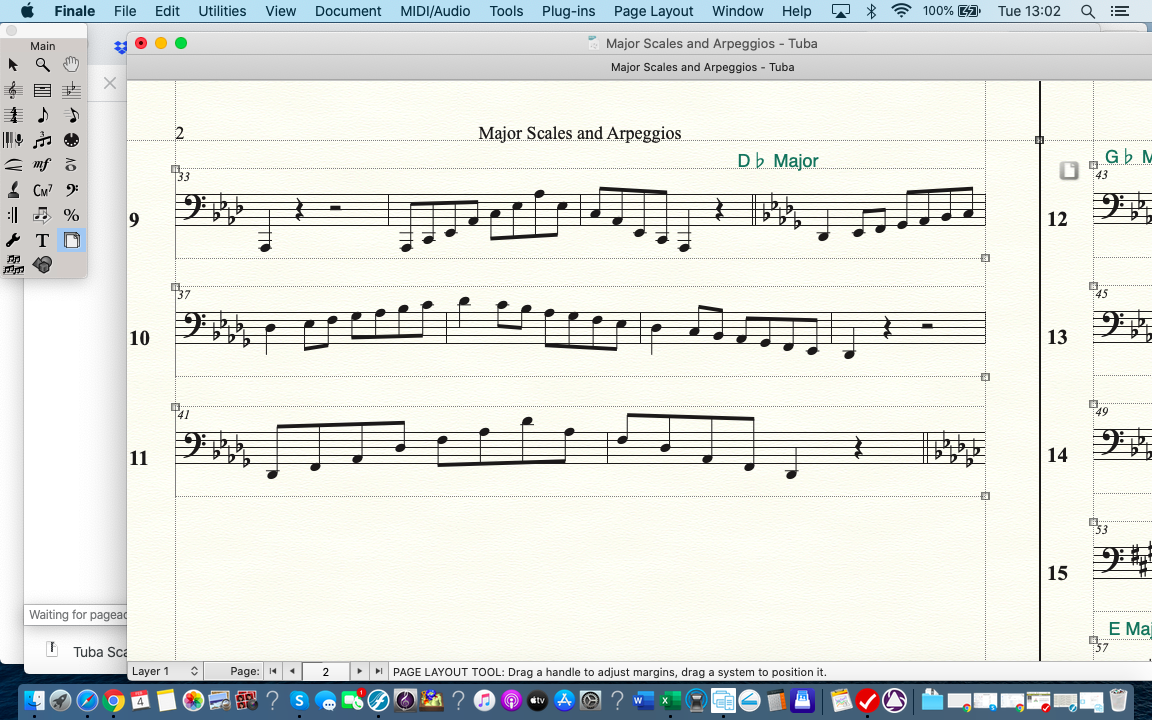Pick the Repeat tool
The width and height of the screenshot is (1152, 720).
(13, 215)
